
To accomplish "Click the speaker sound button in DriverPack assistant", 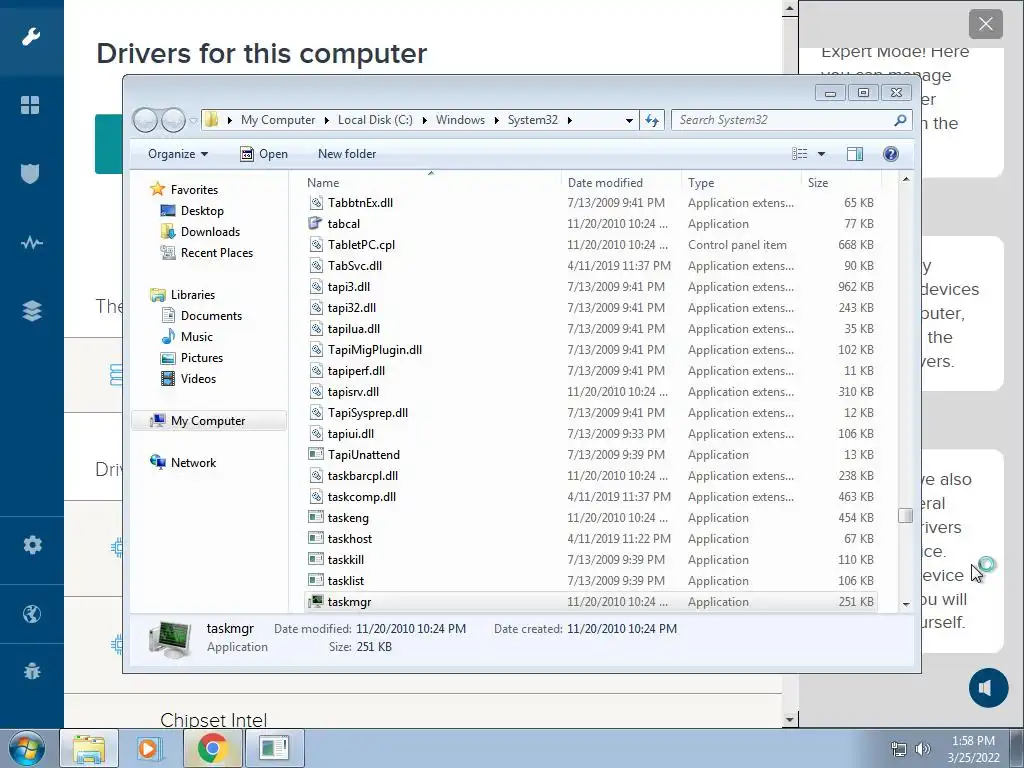I will (988, 688).
